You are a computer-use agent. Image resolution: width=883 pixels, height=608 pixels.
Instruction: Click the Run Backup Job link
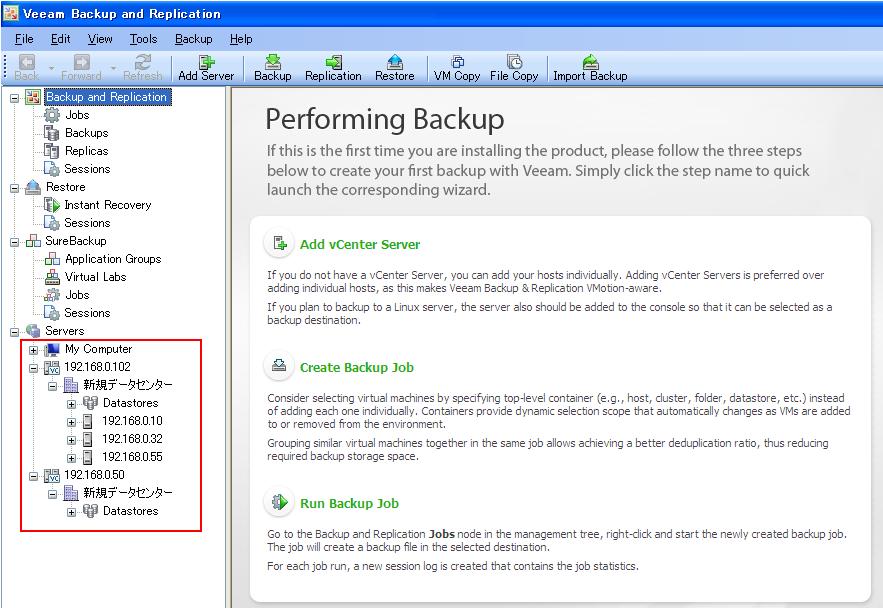tap(349, 503)
